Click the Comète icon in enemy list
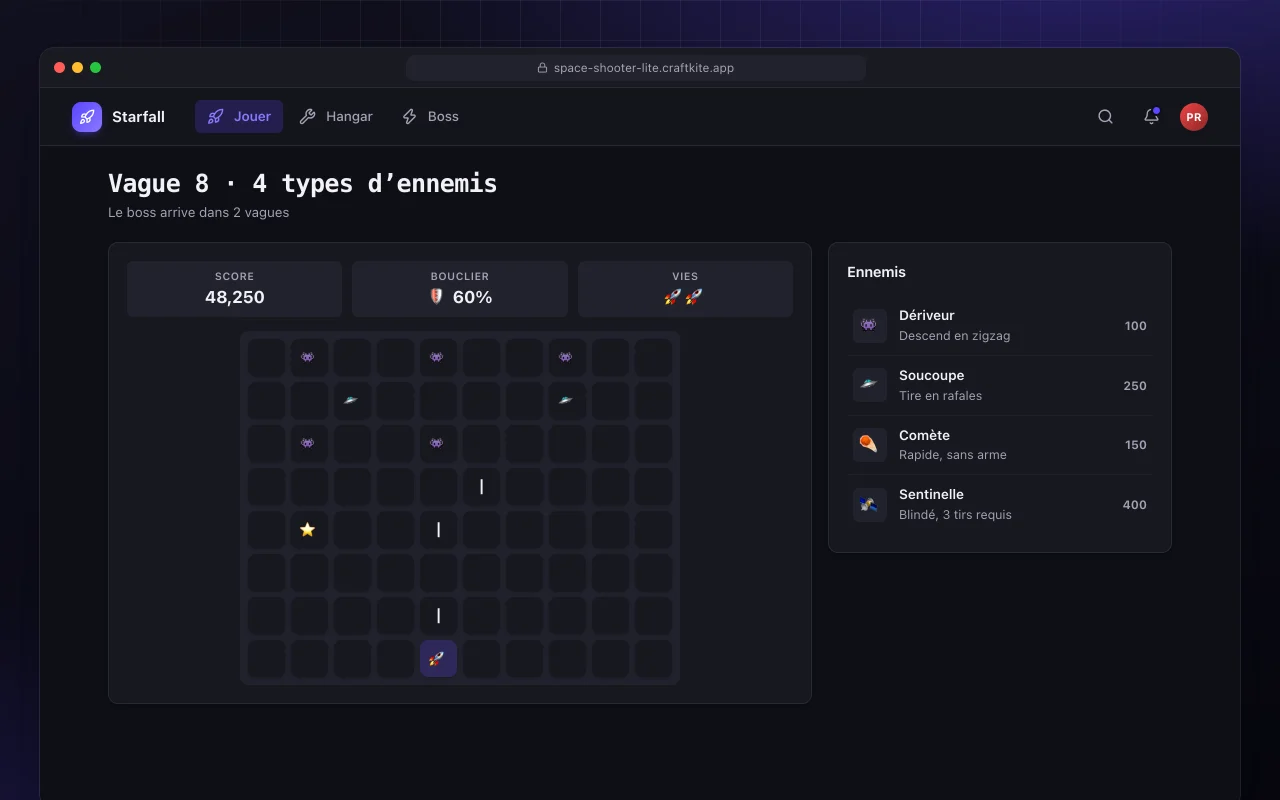This screenshot has height=800, width=1280. click(869, 445)
